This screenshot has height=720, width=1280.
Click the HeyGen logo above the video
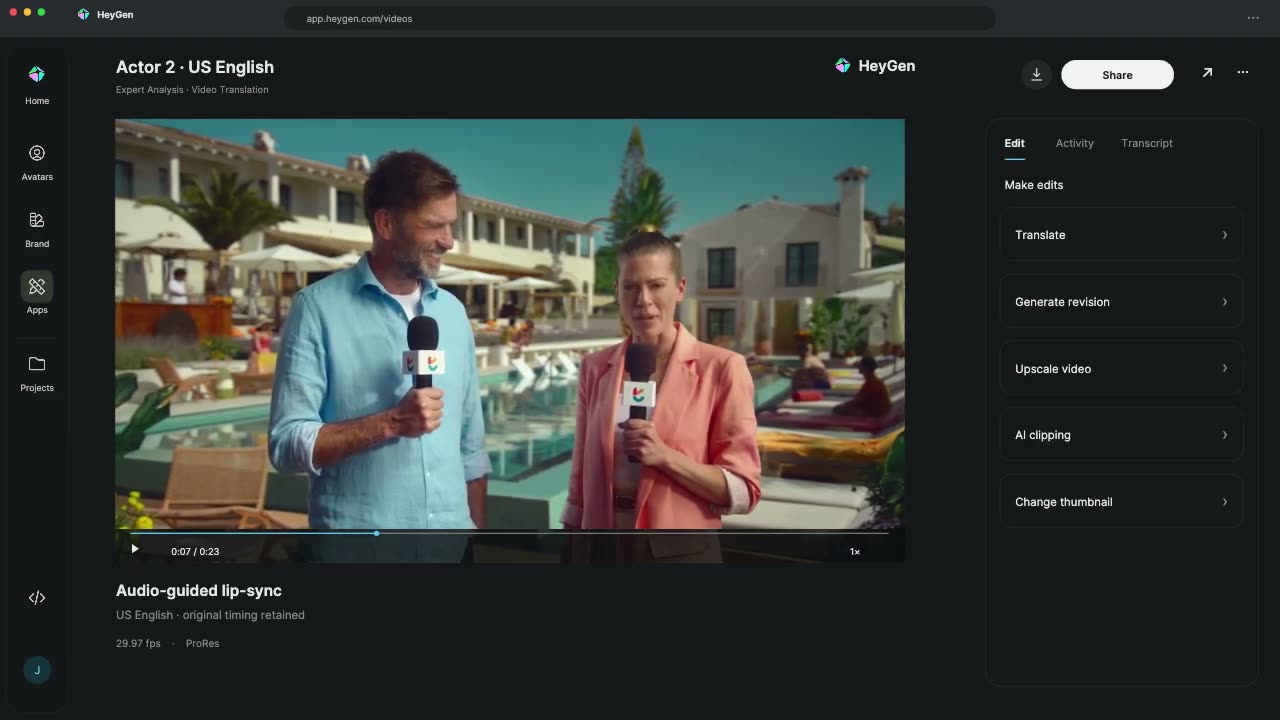tap(875, 66)
